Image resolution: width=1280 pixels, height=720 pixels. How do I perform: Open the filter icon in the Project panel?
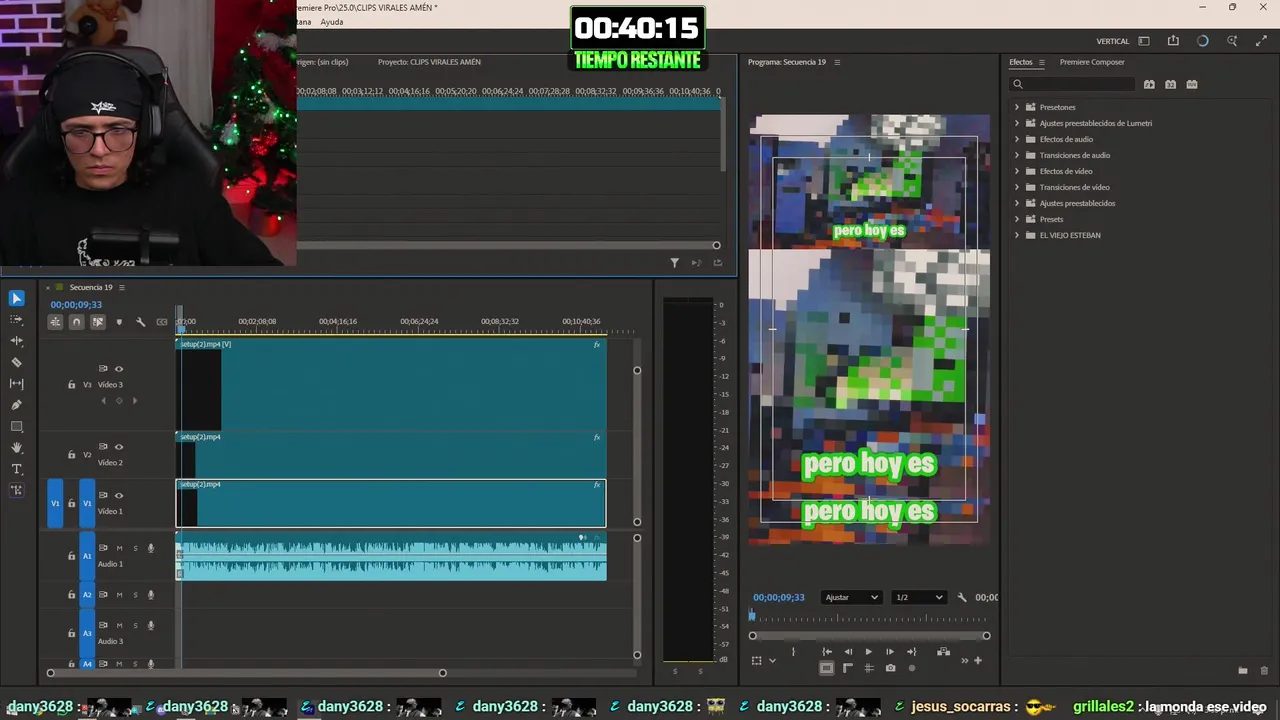674,263
